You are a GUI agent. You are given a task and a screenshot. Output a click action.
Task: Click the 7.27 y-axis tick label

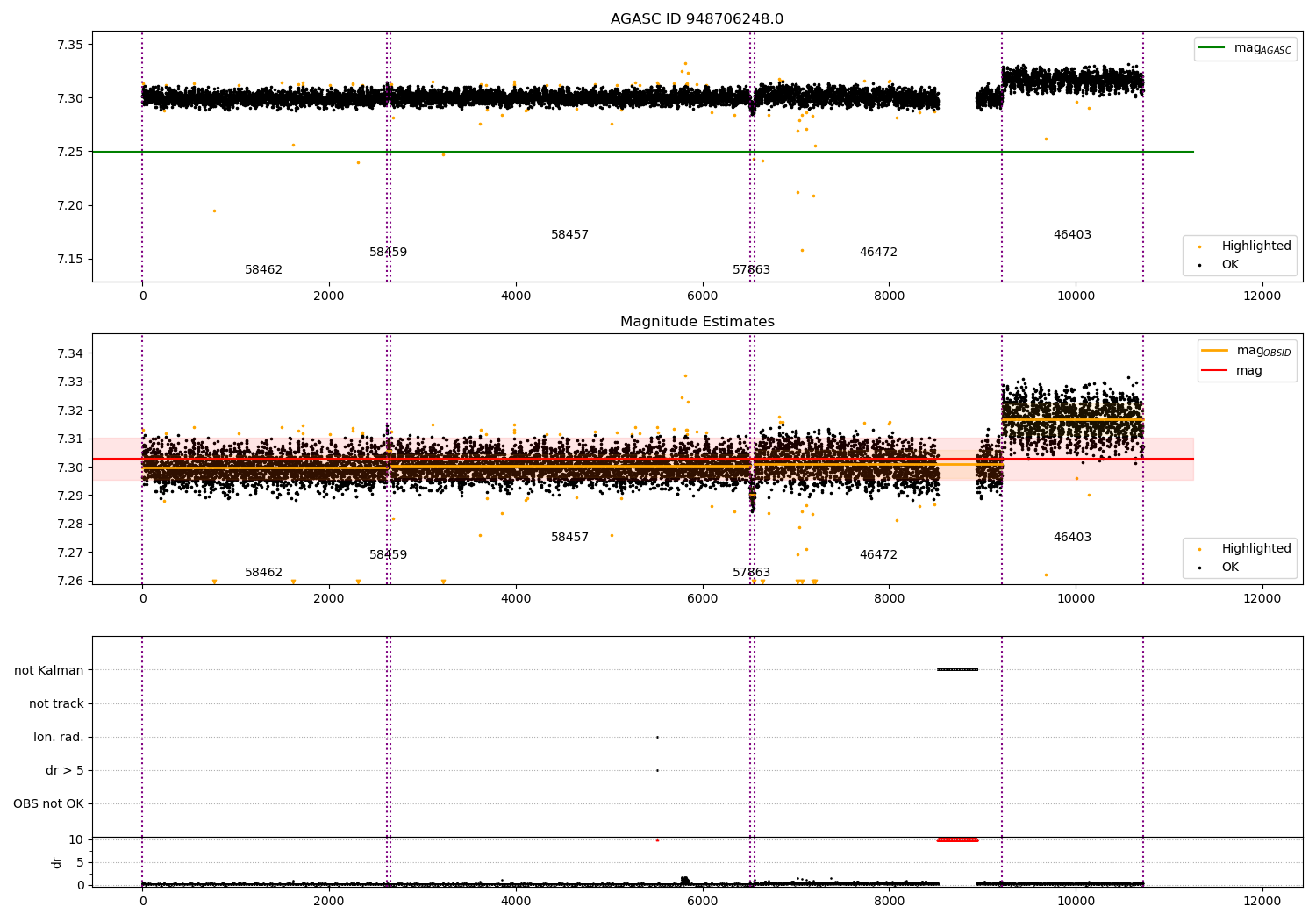[x=69, y=553]
